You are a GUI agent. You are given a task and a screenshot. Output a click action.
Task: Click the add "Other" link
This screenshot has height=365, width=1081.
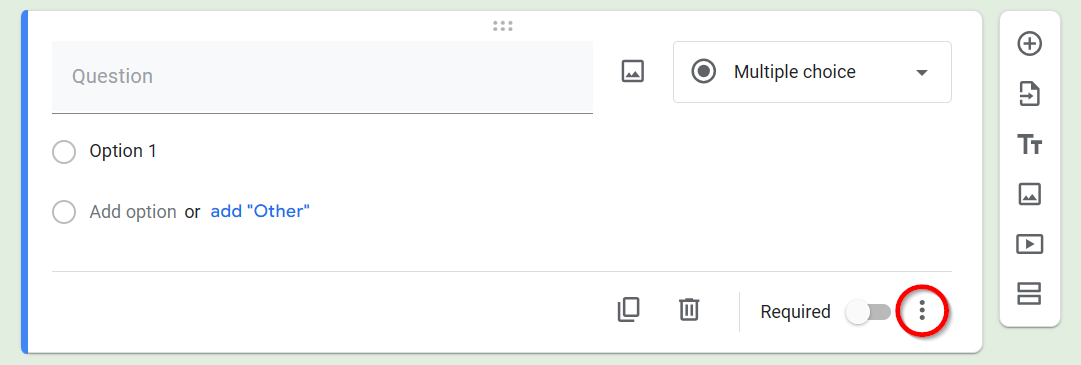pos(260,211)
